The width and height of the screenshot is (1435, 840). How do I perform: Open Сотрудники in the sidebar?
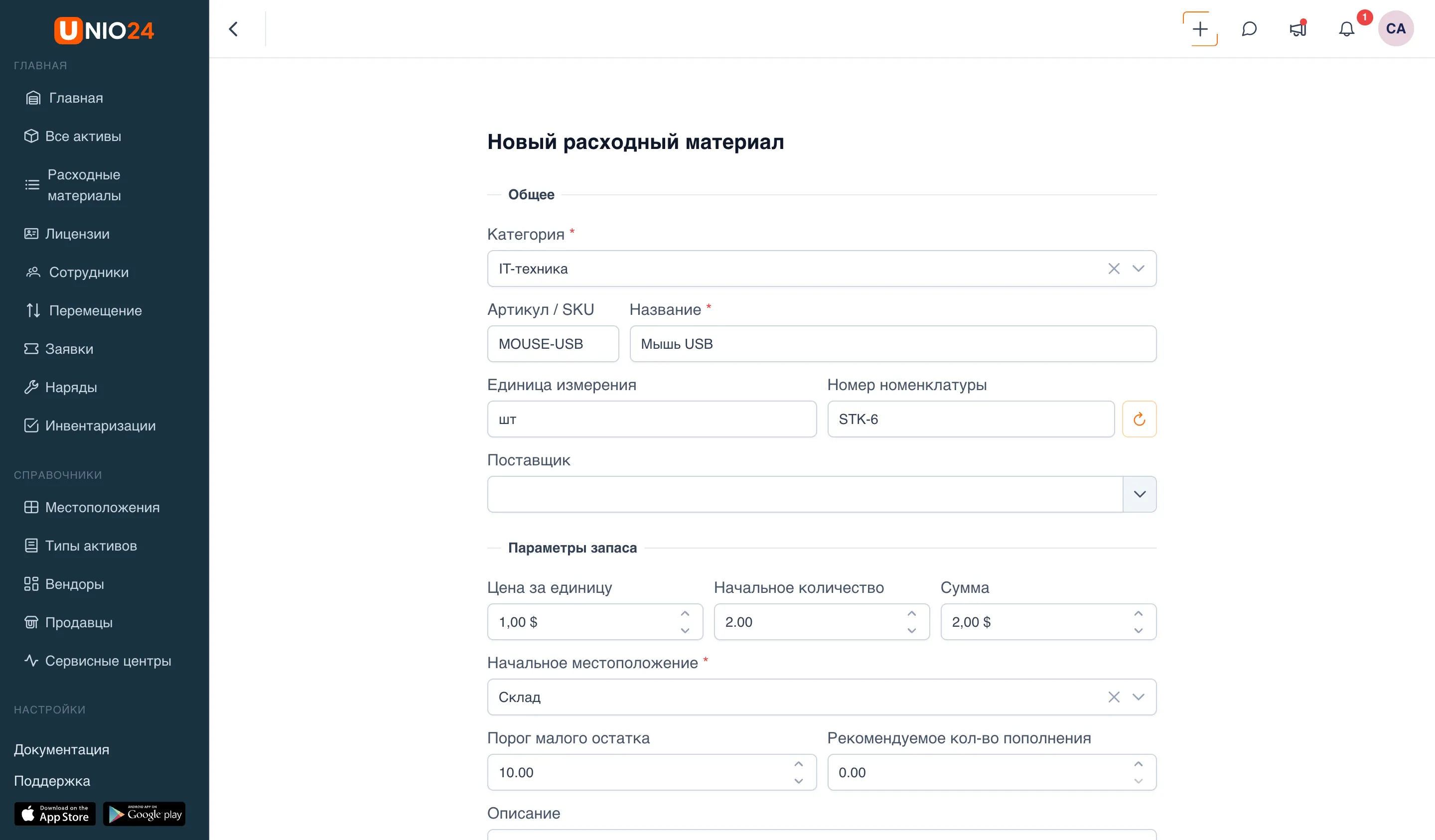pyautogui.click(x=76, y=272)
